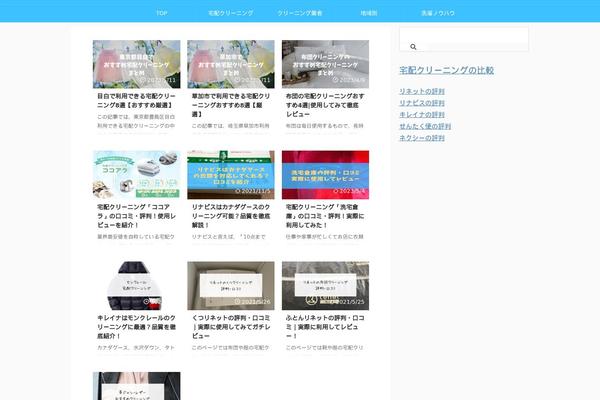Open the リナビス カナダグース article thumbnail
The image size is (600, 400).
[231, 175]
